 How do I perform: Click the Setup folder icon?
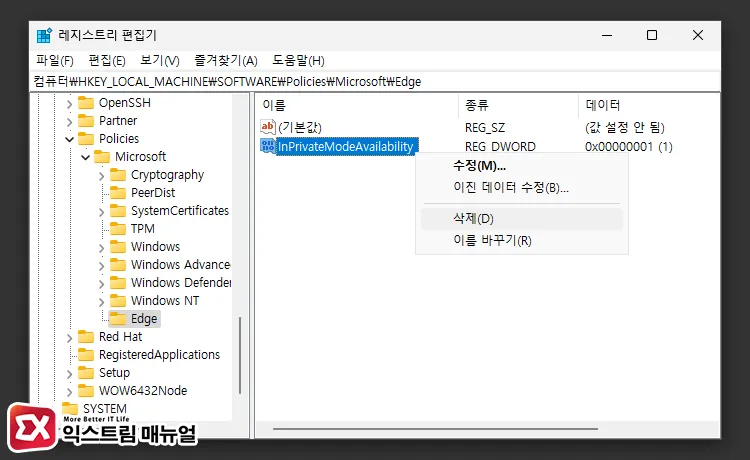tap(86, 373)
